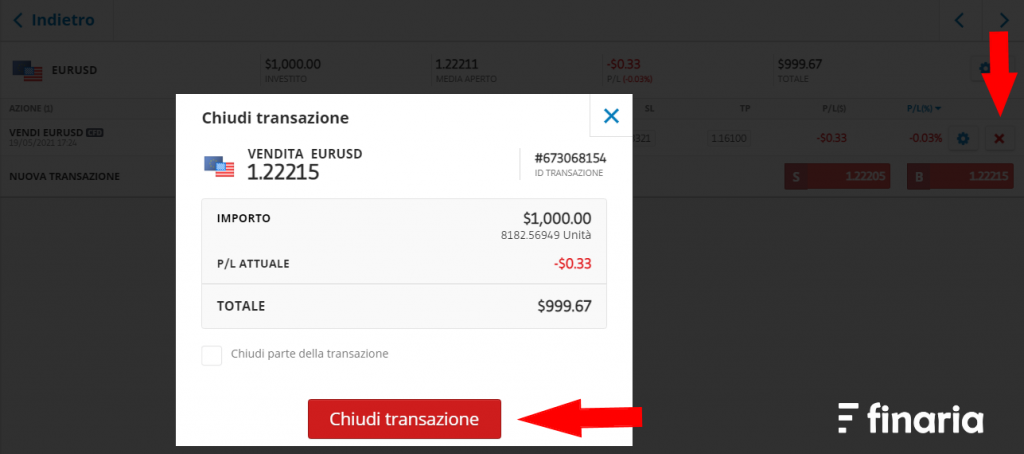
Task: Click the P/L($) column header
Action: 834,108
